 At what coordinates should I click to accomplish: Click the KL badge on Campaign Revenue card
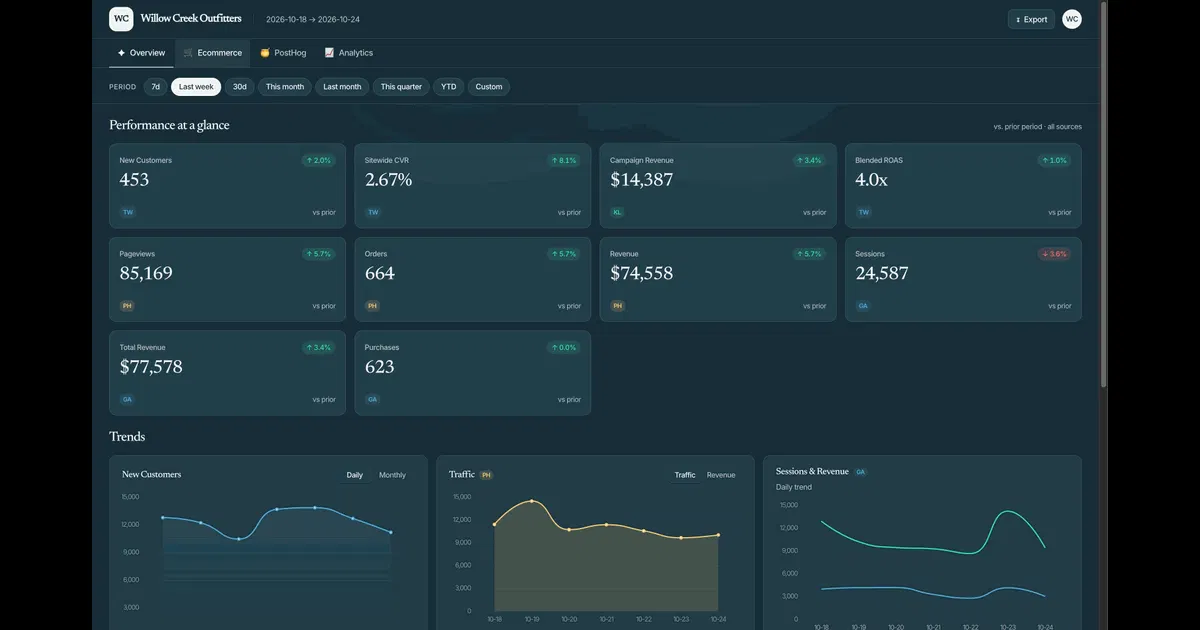click(617, 212)
